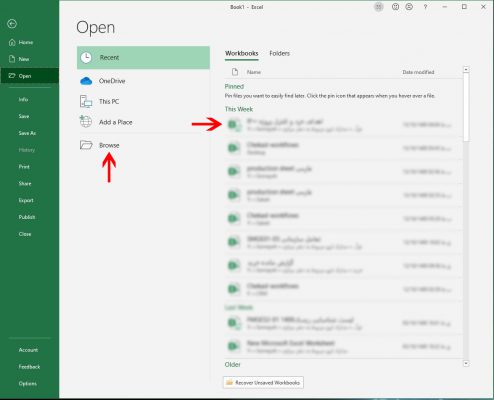
Task: Click the smiley face feedback icon
Action: pos(395,7)
